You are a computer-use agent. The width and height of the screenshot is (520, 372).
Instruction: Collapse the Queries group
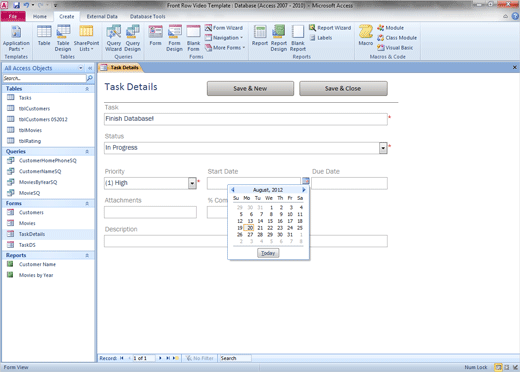tap(87, 151)
